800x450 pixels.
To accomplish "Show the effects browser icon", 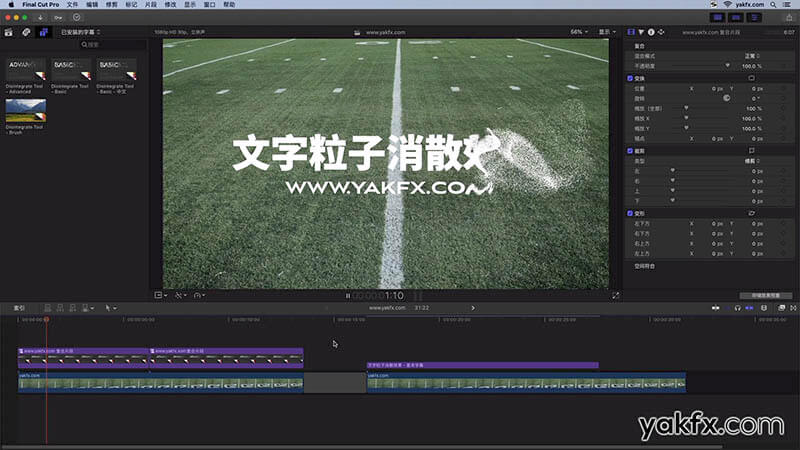I will click(x=781, y=308).
